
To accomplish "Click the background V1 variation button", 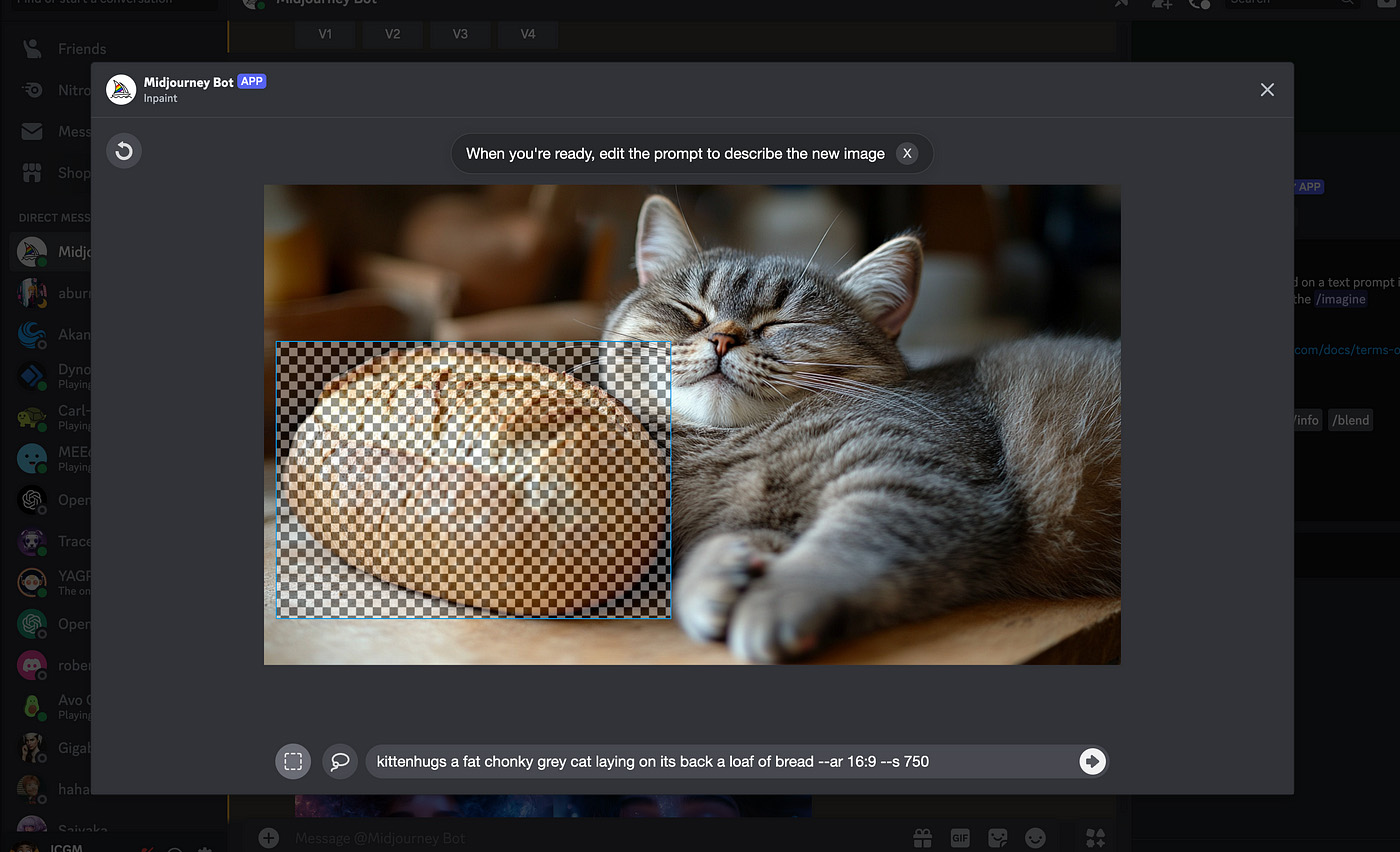I will tap(324, 34).
